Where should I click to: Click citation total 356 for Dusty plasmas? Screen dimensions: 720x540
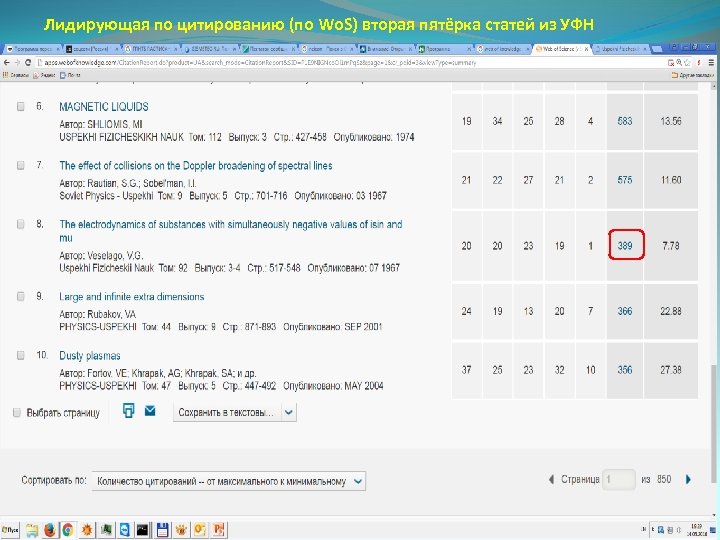[624, 370]
